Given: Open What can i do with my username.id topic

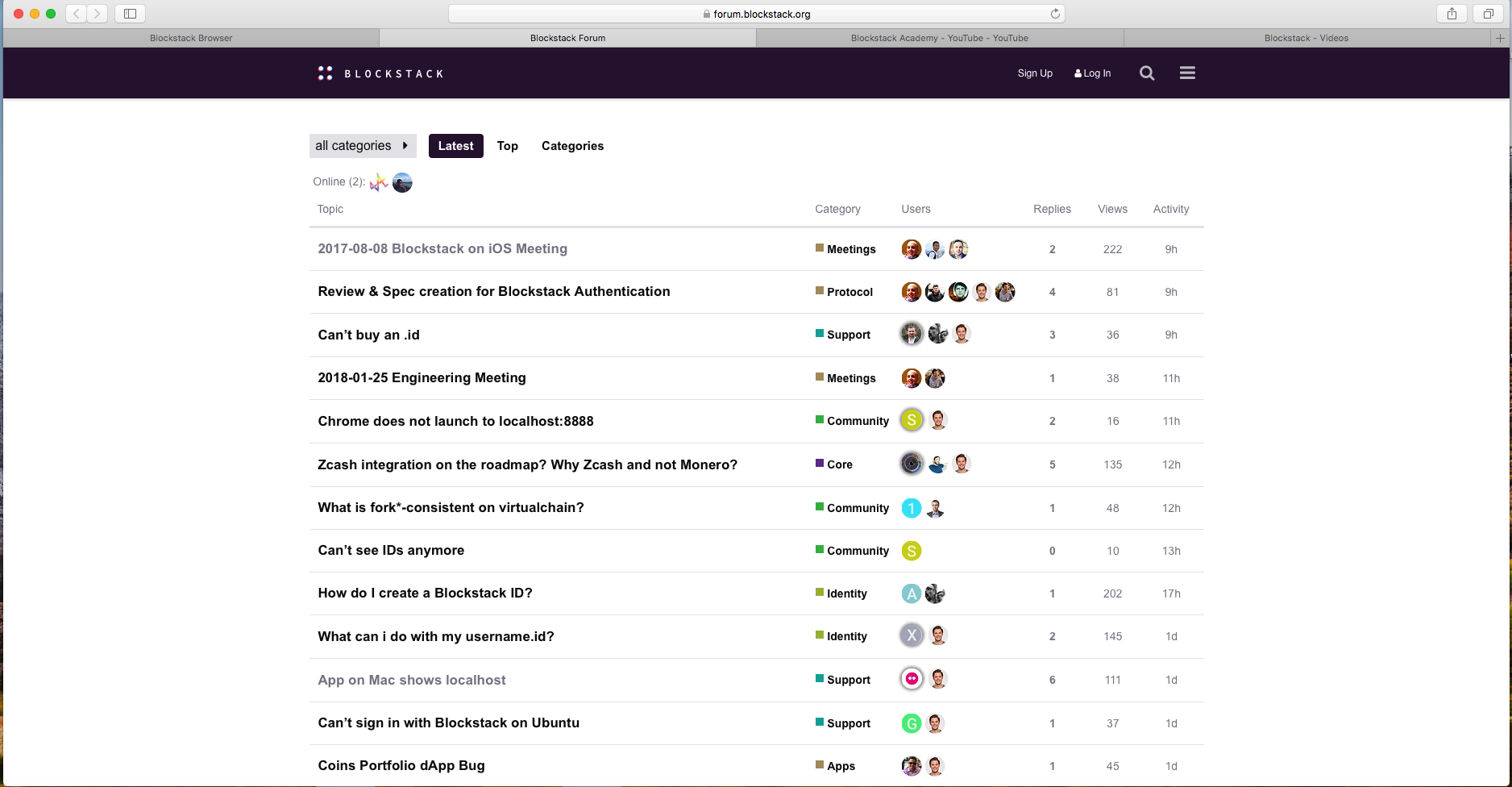Looking at the screenshot, I should pos(436,636).
